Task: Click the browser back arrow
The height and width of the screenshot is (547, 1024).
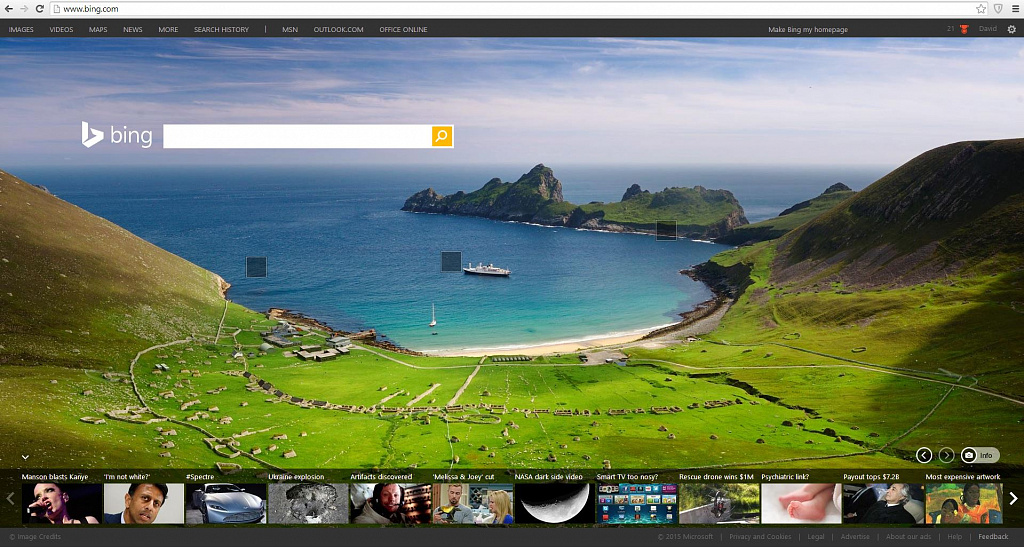Action: coord(8,8)
